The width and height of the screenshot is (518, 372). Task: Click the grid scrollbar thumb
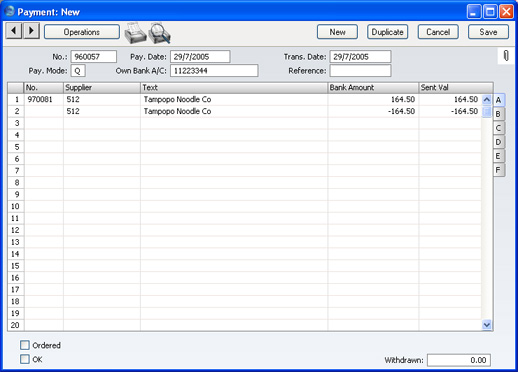coord(487,111)
